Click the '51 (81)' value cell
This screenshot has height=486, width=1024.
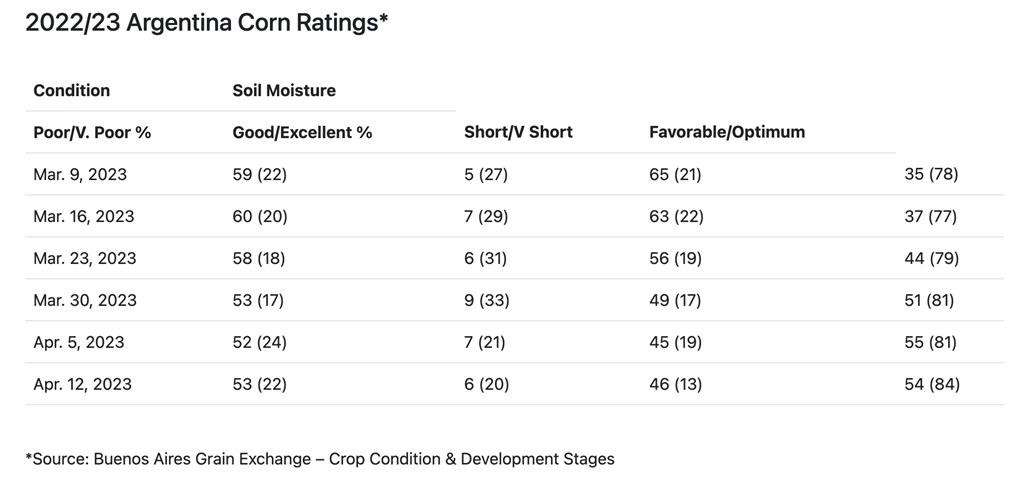[930, 300]
